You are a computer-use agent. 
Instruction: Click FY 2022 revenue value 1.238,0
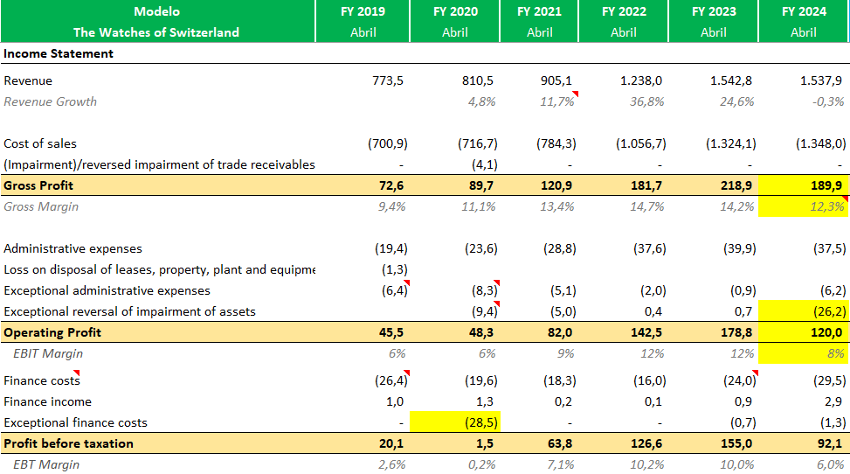641,81
